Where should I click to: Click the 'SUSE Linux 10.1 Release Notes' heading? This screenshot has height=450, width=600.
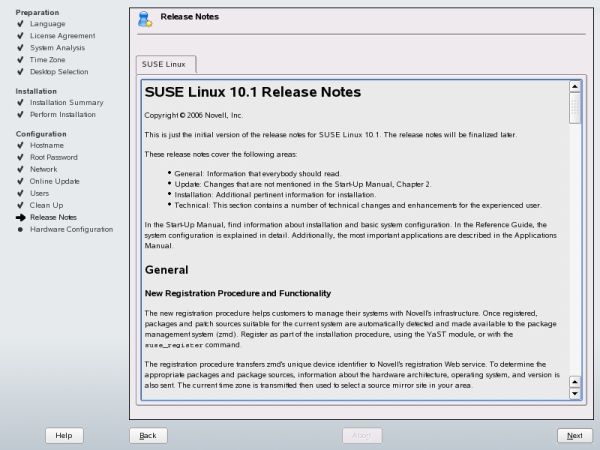click(x=253, y=92)
